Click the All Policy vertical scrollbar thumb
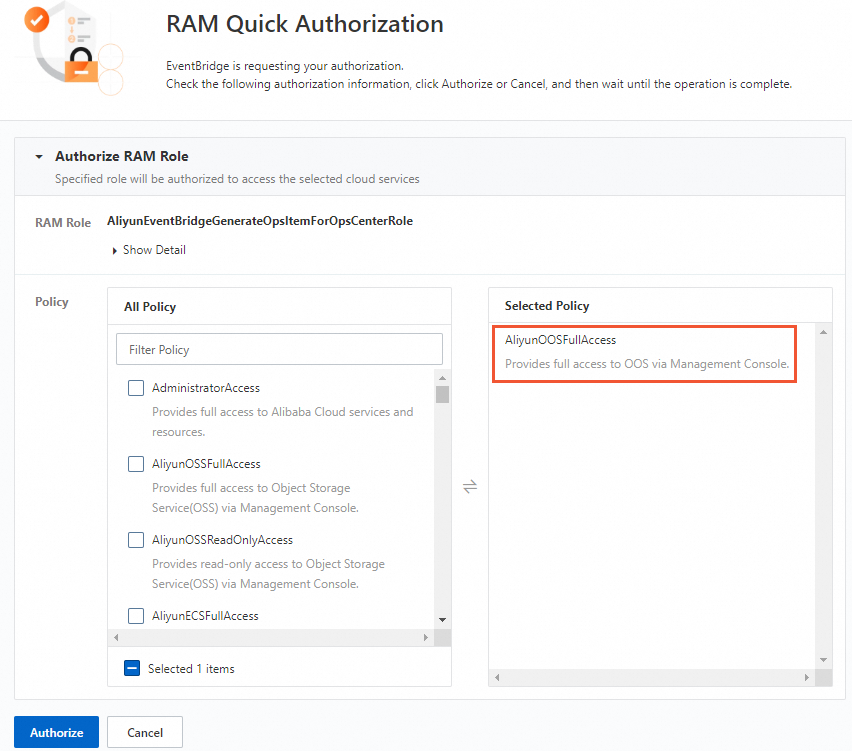Viewport: 852px width, 751px height. [442, 395]
